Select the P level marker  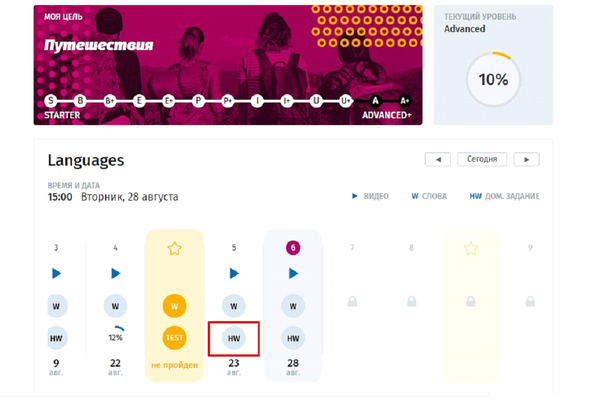click(x=199, y=101)
